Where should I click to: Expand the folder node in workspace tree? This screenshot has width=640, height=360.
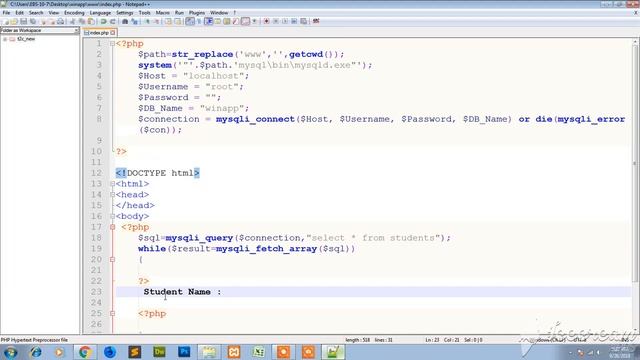pyautogui.click(x=5, y=39)
